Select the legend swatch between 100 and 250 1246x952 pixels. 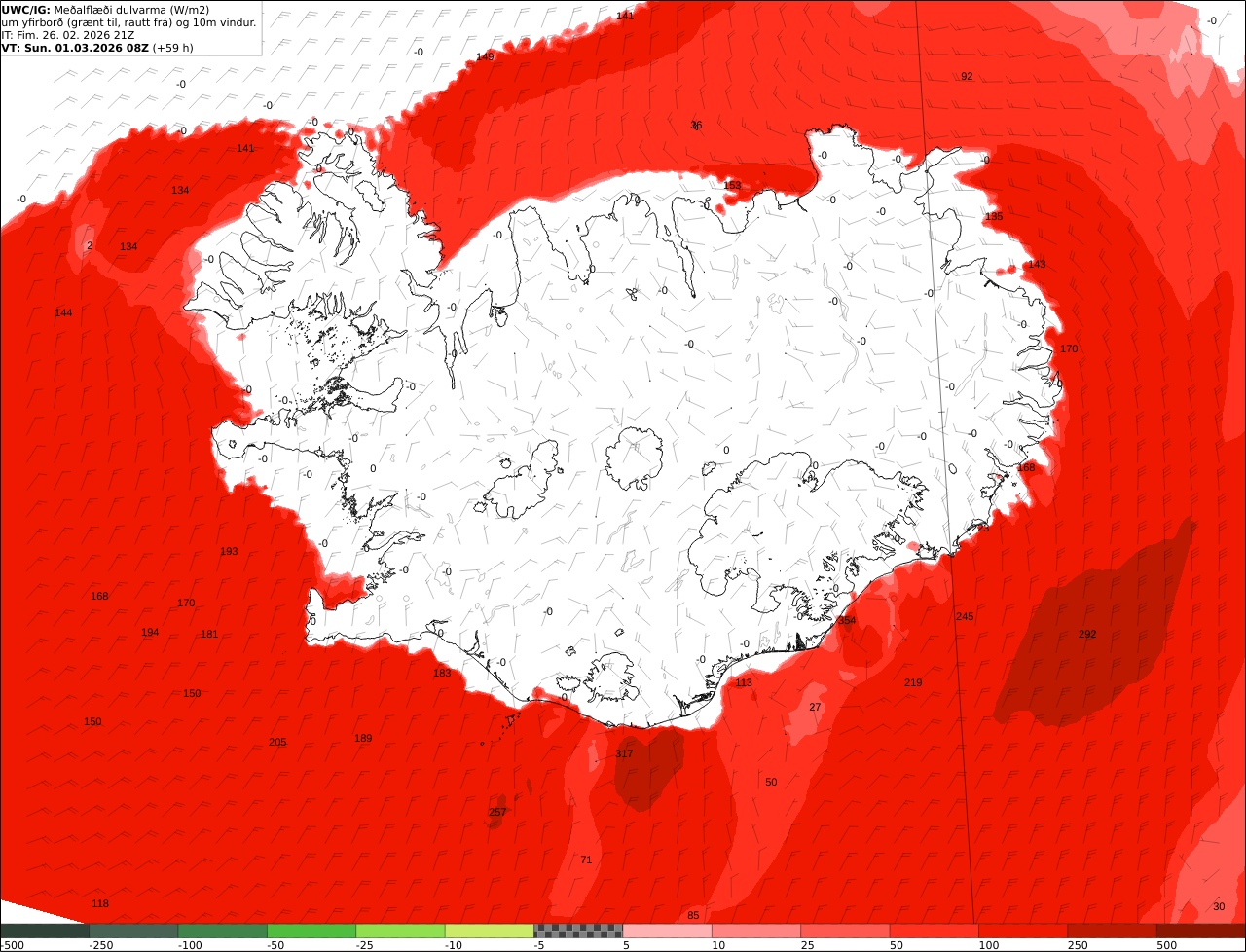1023,931
